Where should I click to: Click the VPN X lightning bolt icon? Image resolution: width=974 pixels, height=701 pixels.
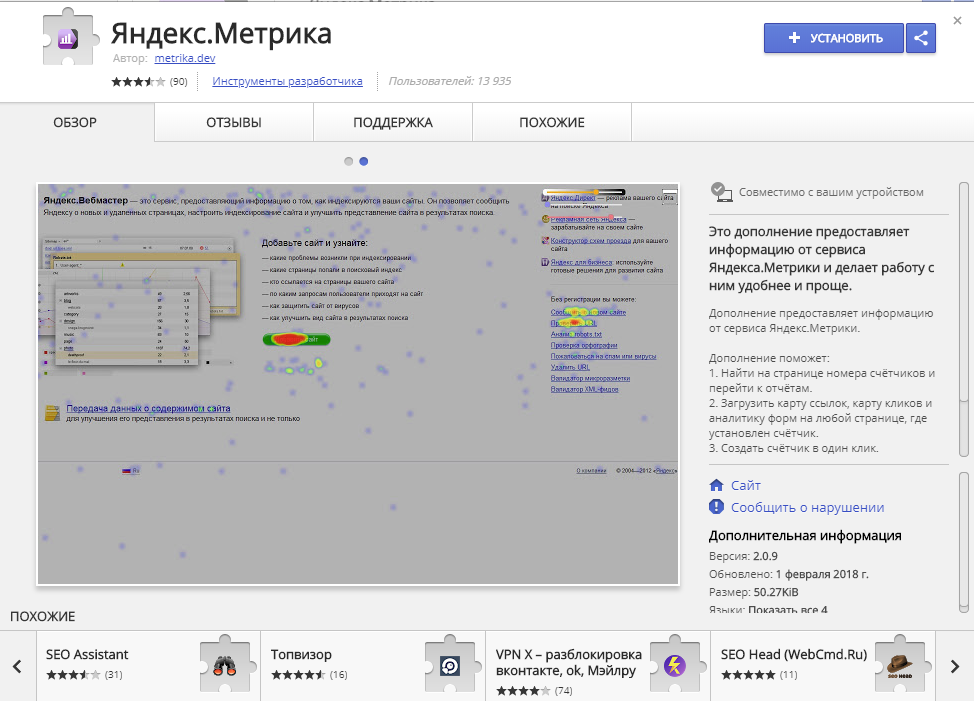[675, 666]
